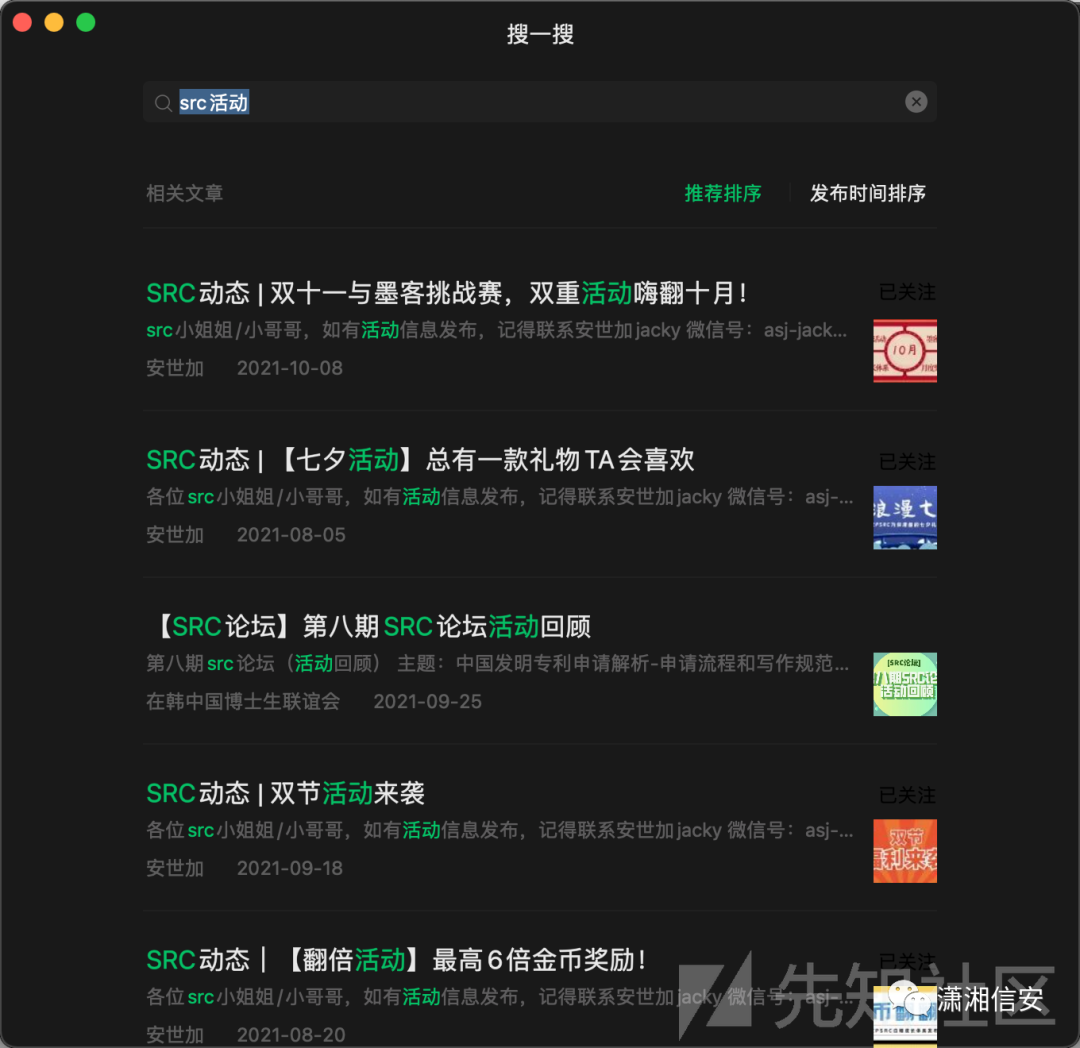Minimize window with yellow button
The image size is (1080, 1048).
[54, 22]
